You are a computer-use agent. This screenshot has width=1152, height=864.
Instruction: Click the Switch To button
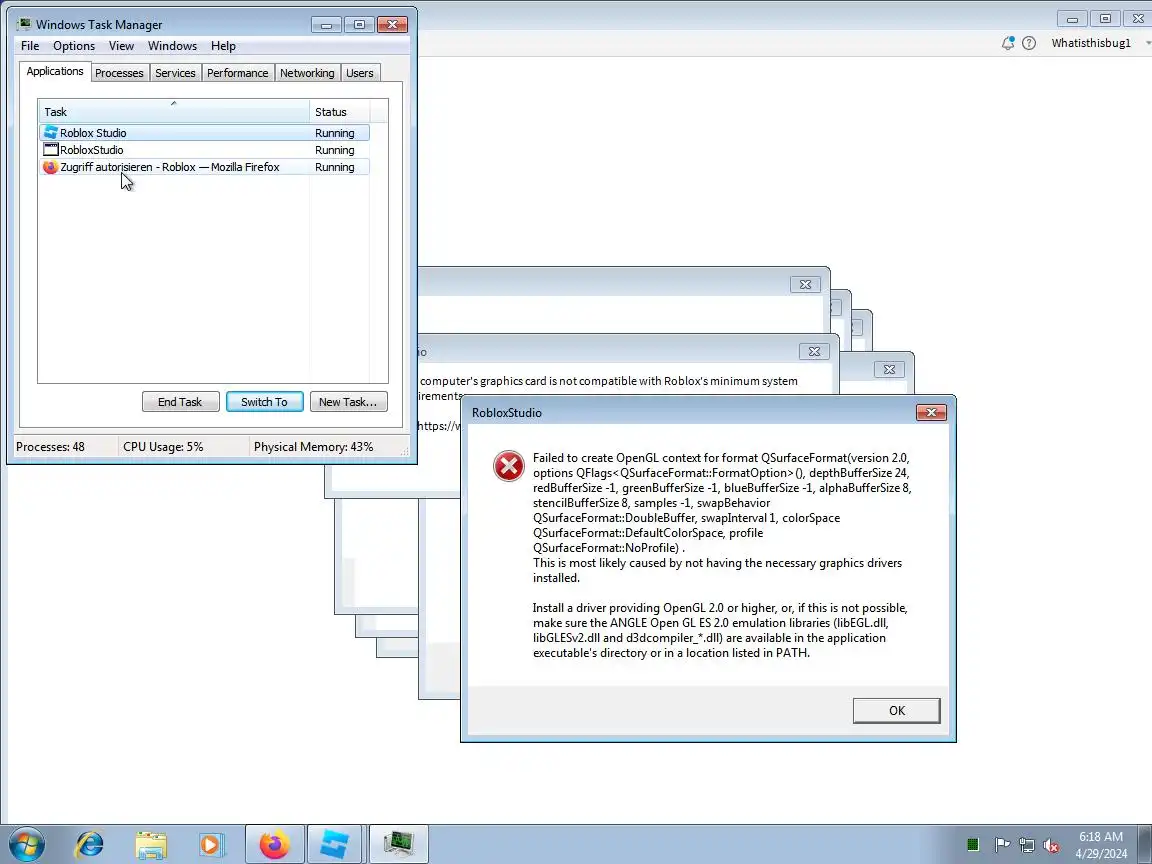(264, 402)
